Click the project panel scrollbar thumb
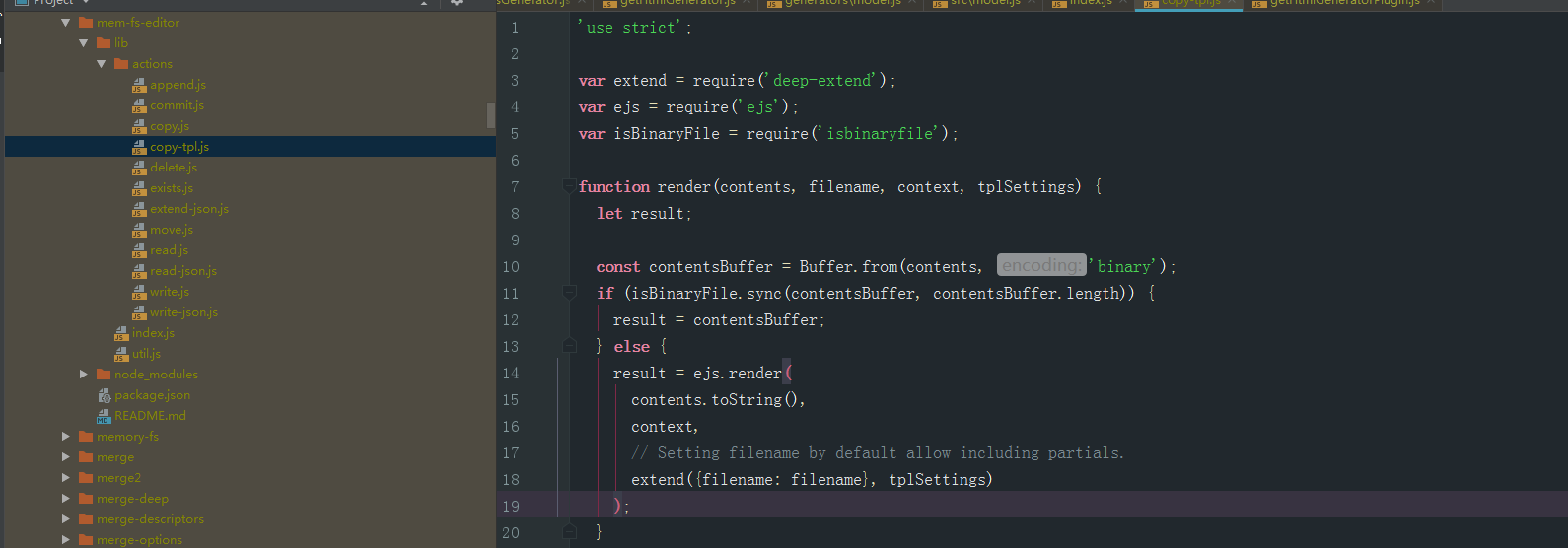 (491, 115)
